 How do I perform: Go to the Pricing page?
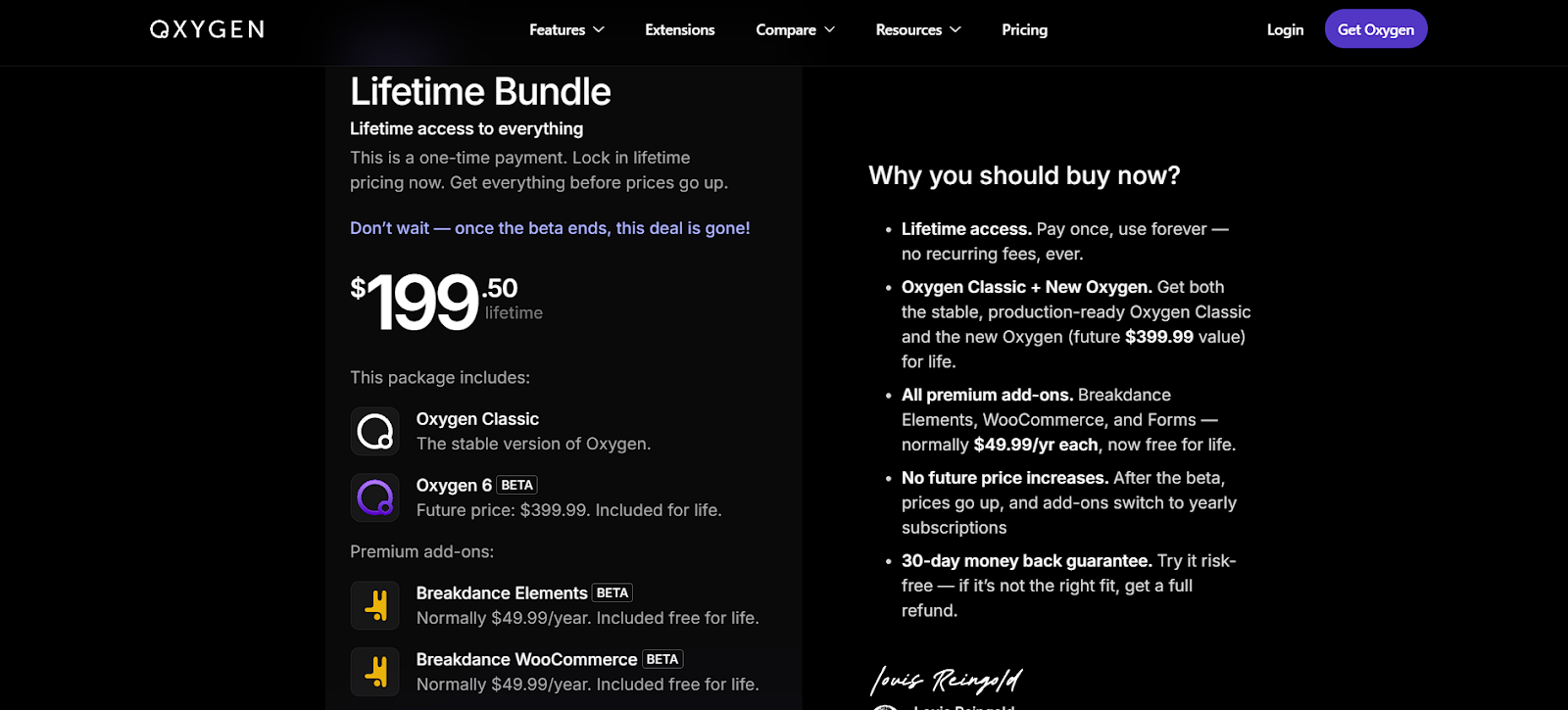pyautogui.click(x=1025, y=30)
